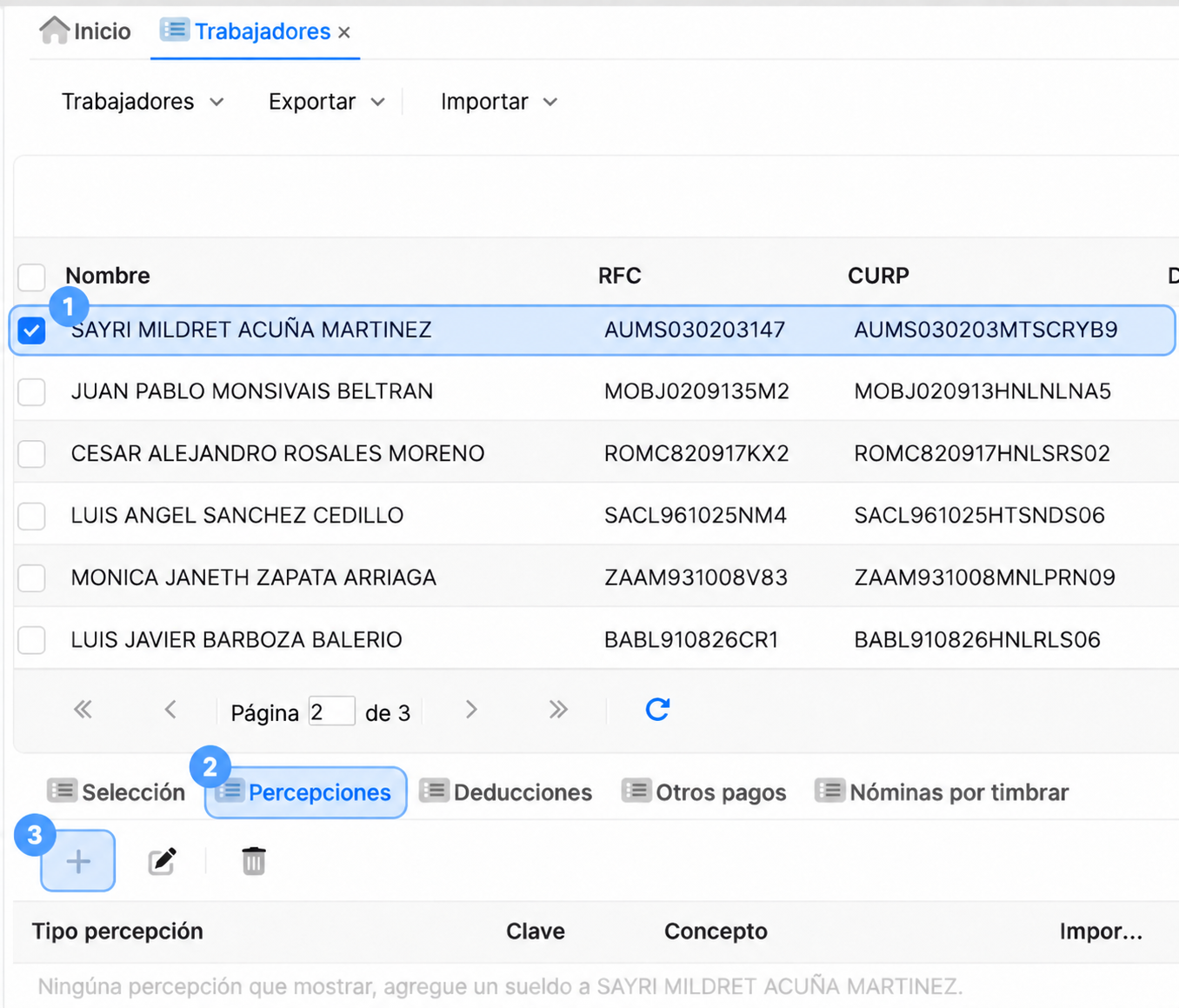The image size is (1179, 1008).
Task: Go to previous page with left arrow
Action: (170, 710)
